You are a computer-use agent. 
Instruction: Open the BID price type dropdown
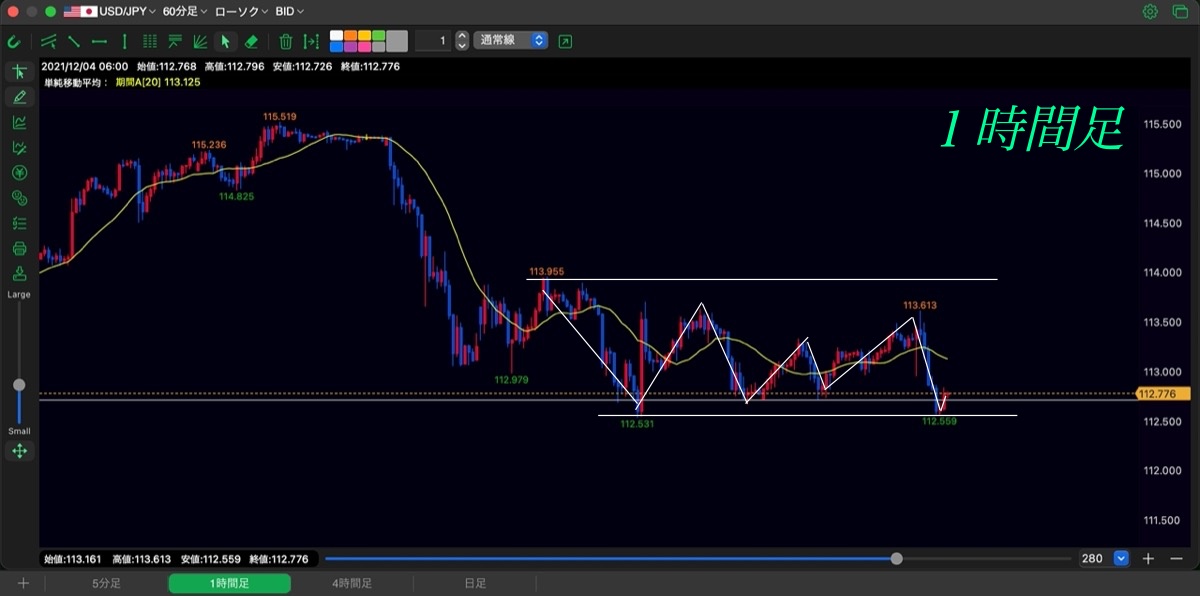pos(289,12)
